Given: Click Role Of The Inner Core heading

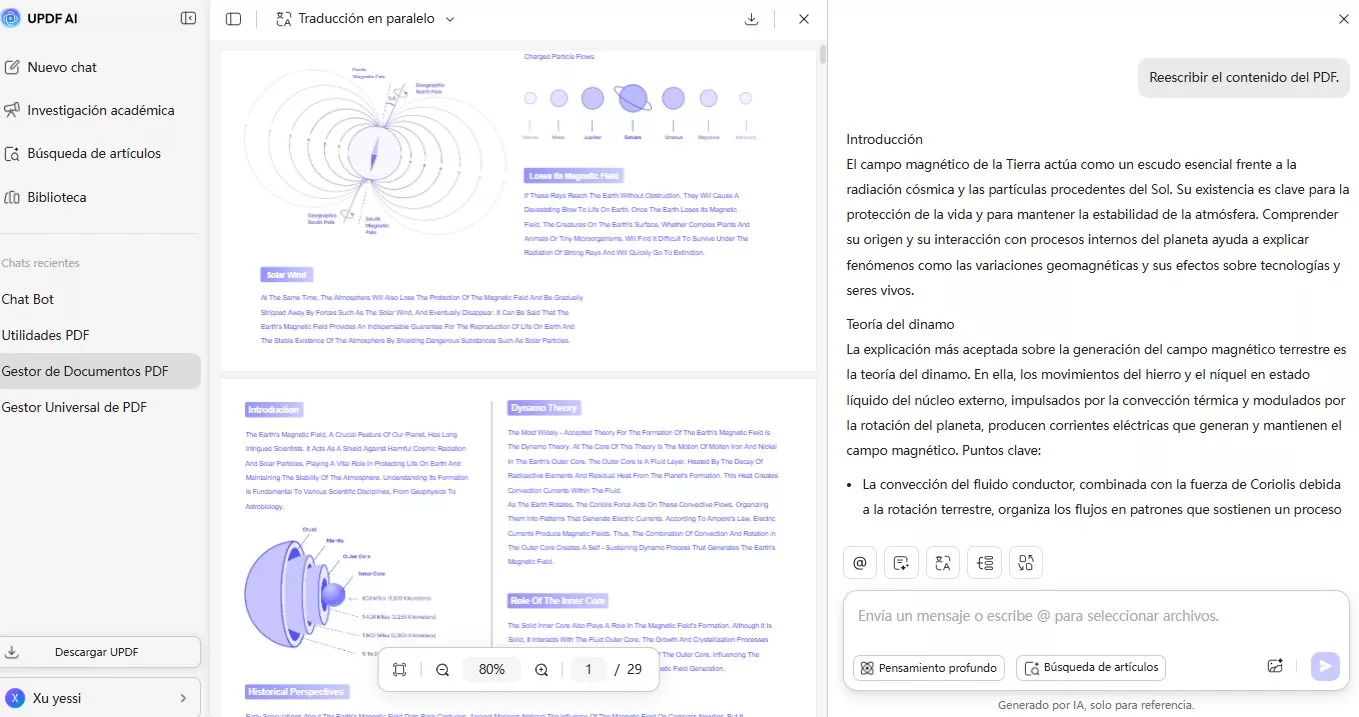Looking at the screenshot, I should point(557,601).
